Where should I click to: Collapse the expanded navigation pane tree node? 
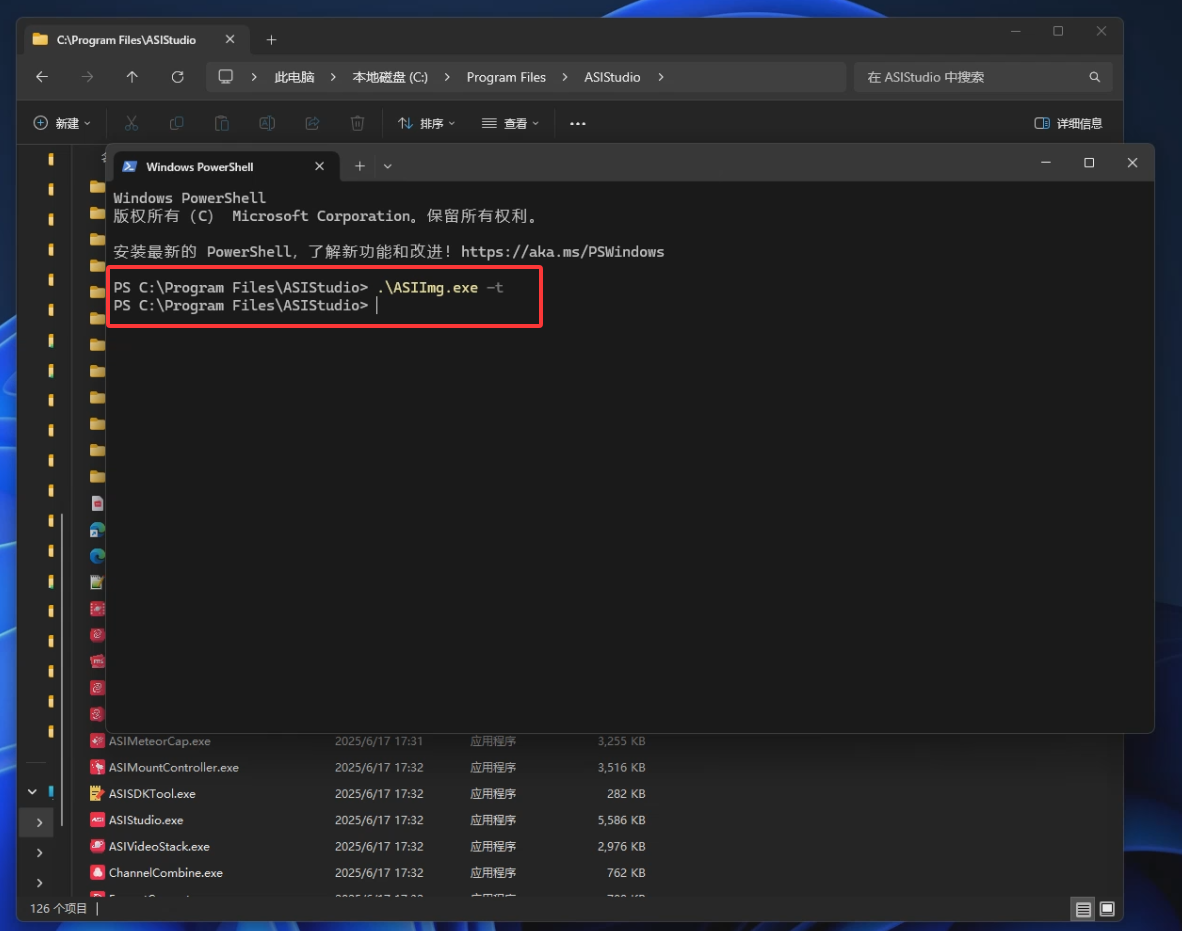(x=32, y=792)
